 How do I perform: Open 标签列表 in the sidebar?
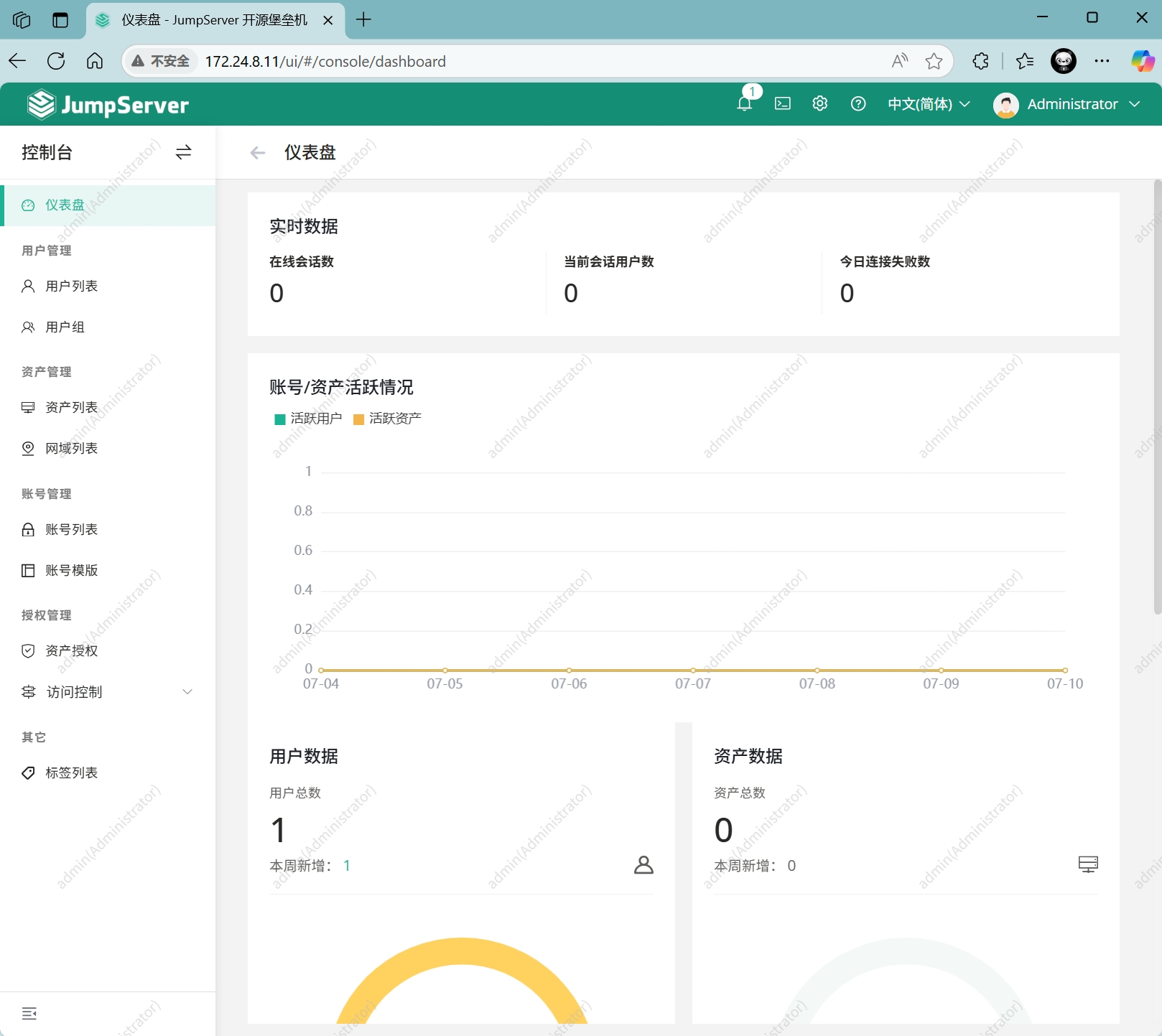pyautogui.click(x=71, y=773)
